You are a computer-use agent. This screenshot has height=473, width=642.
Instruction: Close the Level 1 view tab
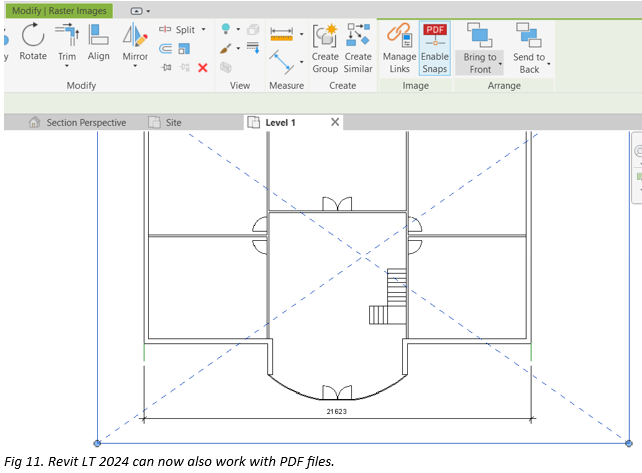335,122
